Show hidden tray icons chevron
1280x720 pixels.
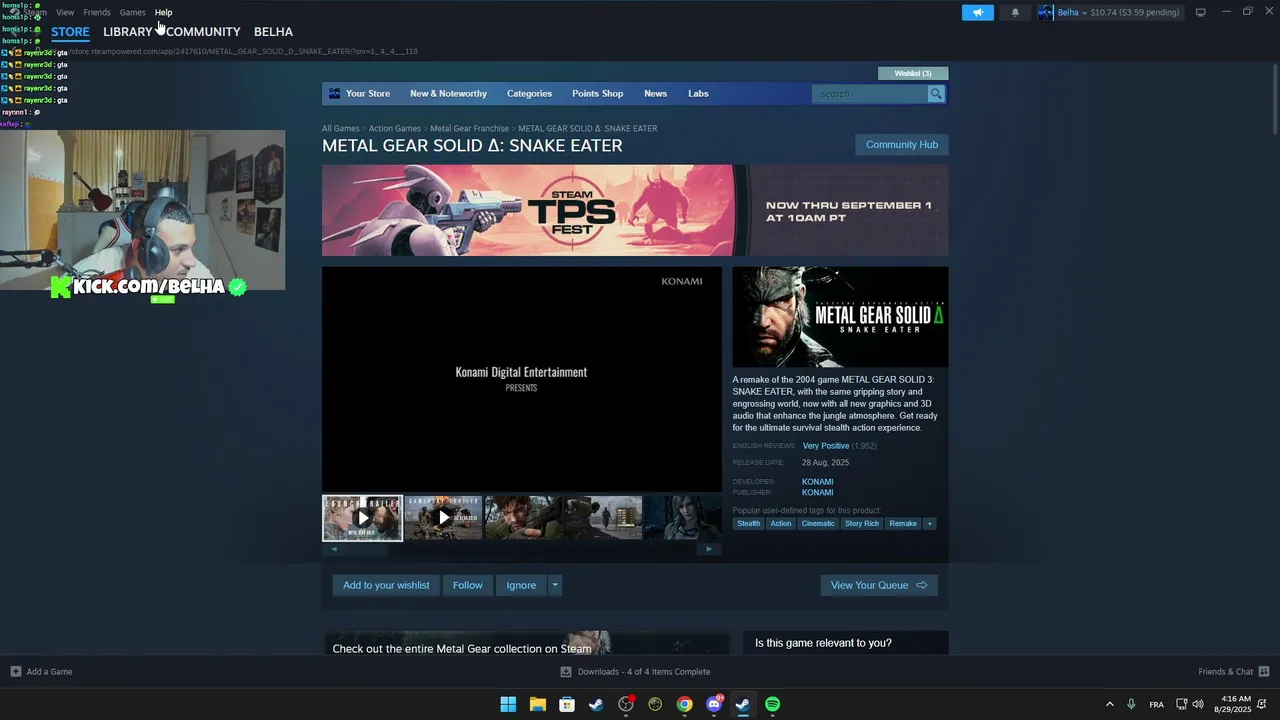tap(1109, 704)
